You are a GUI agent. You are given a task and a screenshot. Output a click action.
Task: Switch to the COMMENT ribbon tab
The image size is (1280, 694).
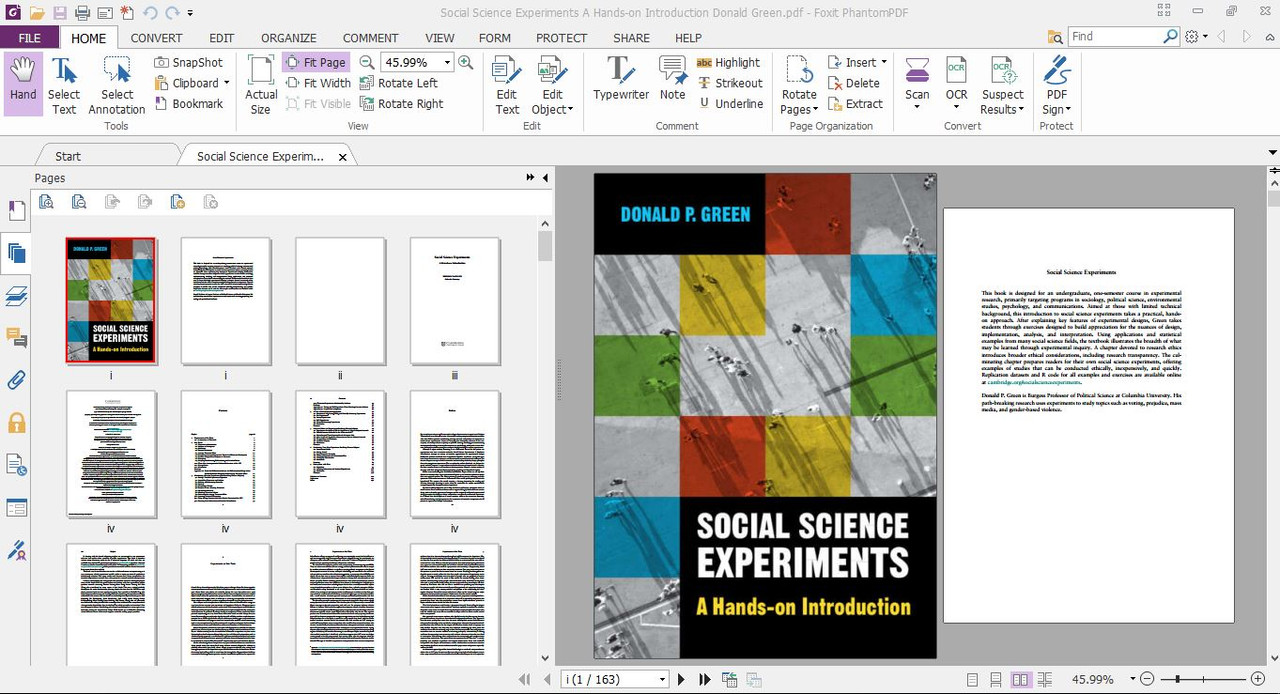click(370, 38)
